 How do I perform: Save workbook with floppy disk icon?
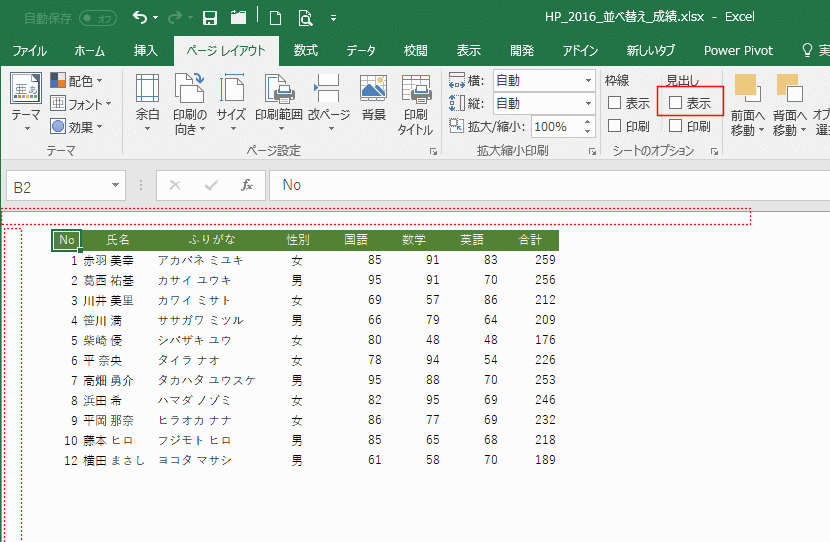pos(210,18)
